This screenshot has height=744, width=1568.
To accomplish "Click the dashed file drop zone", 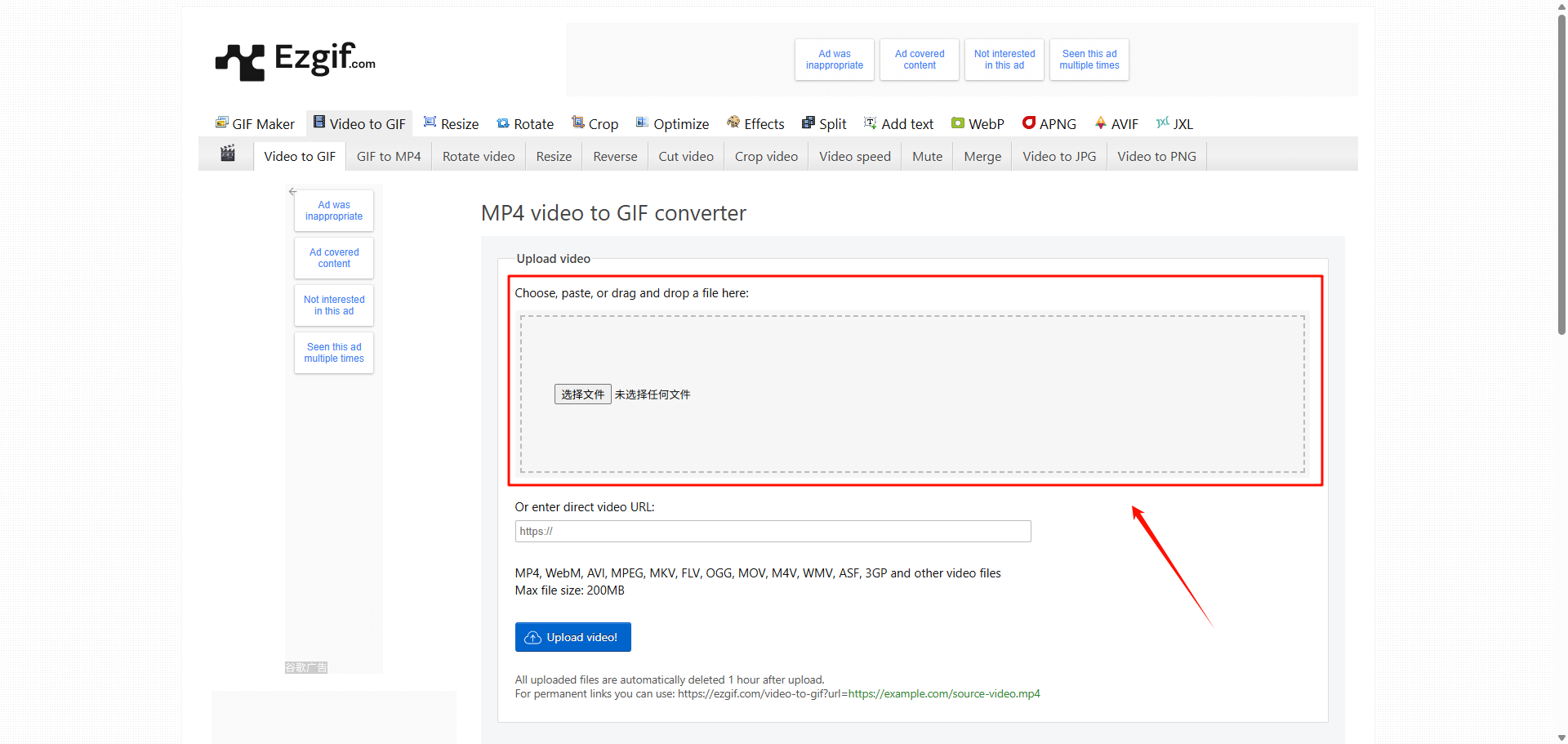I will (912, 394).
